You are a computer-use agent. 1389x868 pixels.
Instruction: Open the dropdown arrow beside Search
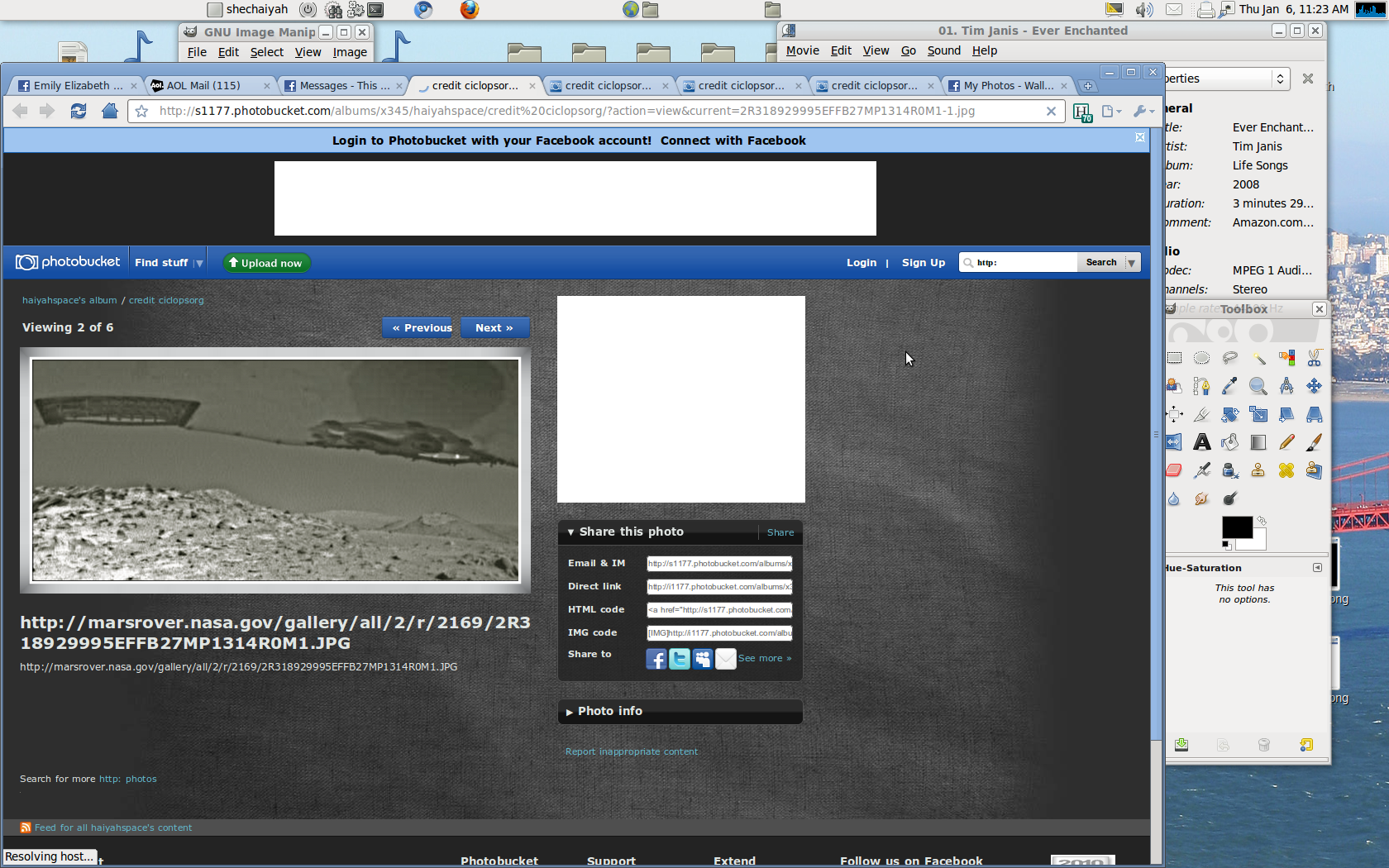pyautogui.click(x=1131, y=263)
